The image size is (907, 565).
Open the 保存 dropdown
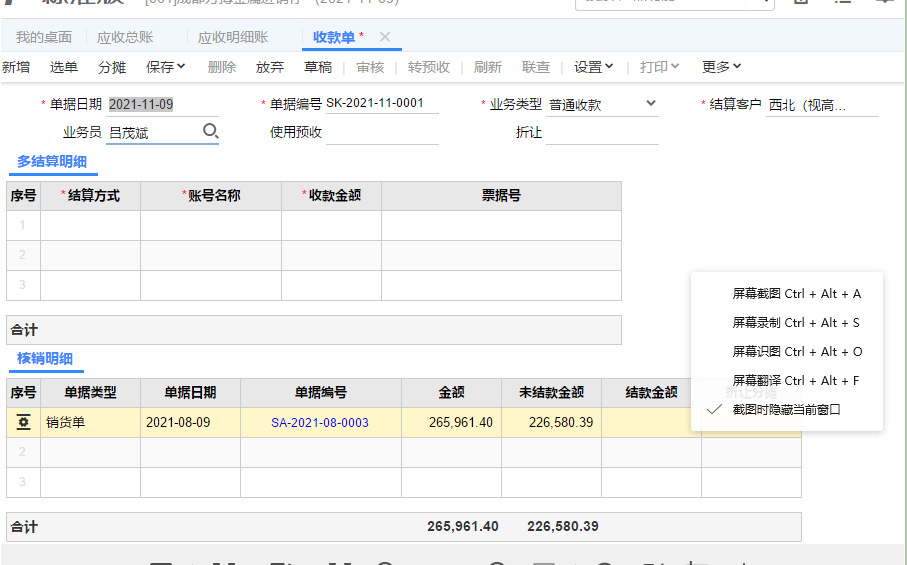point(165,67)
